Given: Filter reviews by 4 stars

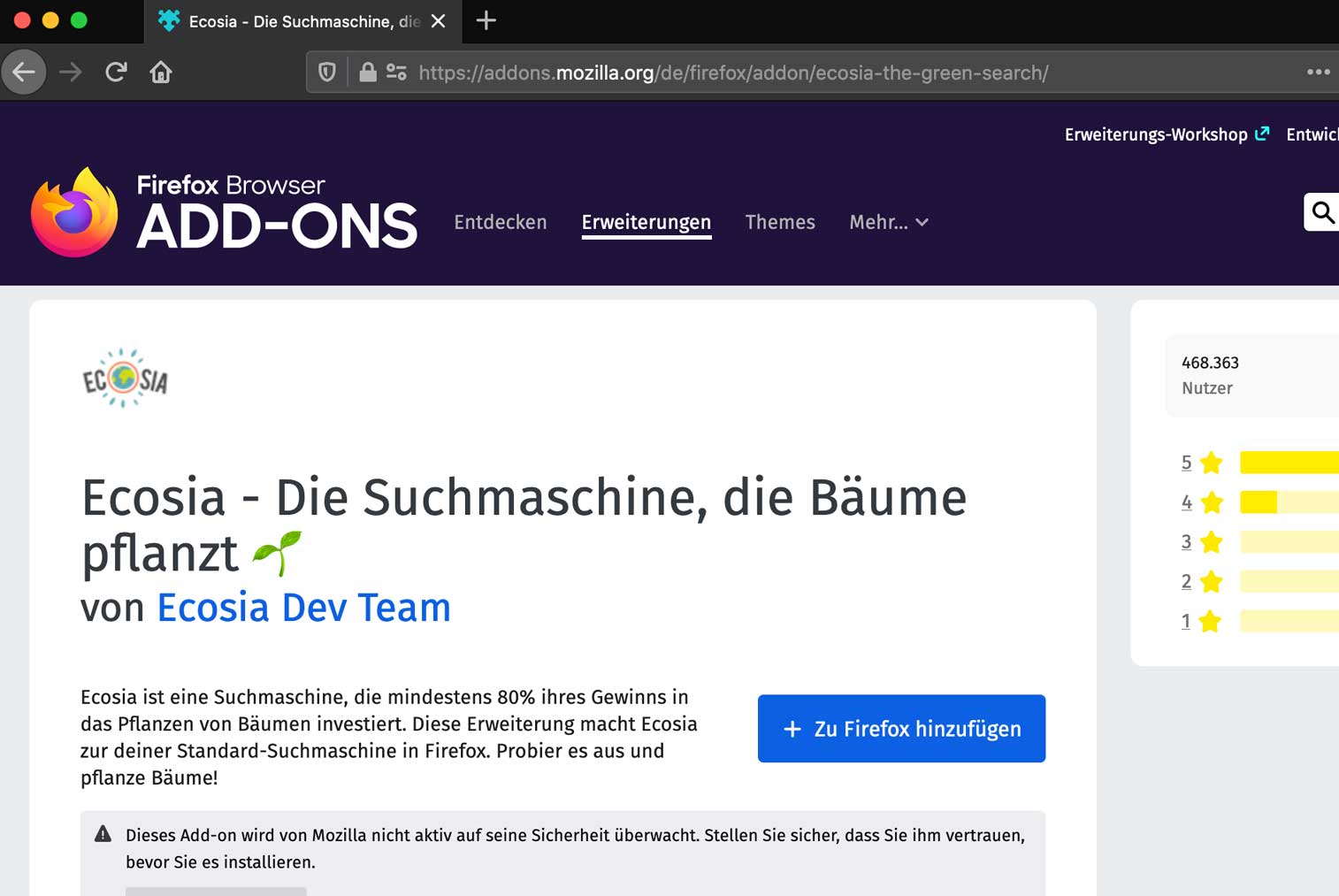Looking at the screenshot, I should tap(1186, 502).
